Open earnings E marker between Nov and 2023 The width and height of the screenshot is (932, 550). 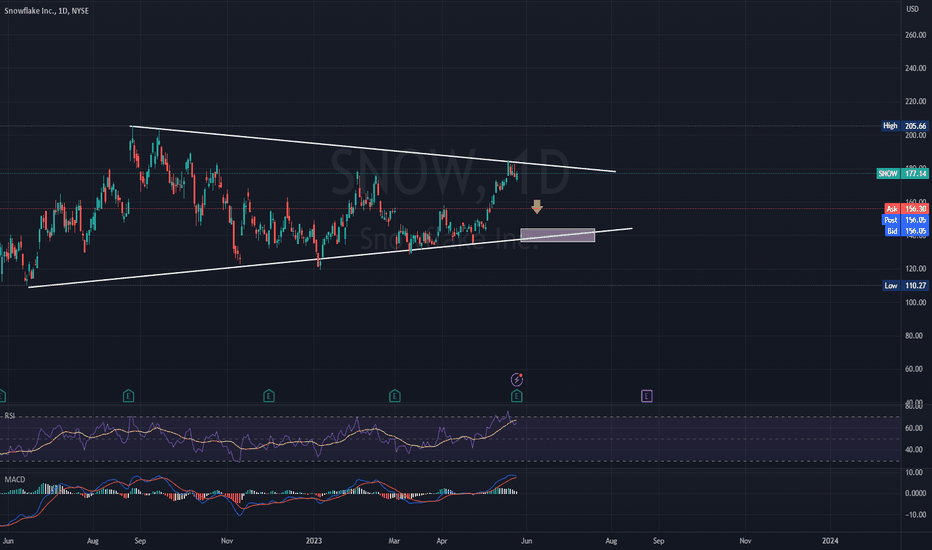[x=269, y=396]
